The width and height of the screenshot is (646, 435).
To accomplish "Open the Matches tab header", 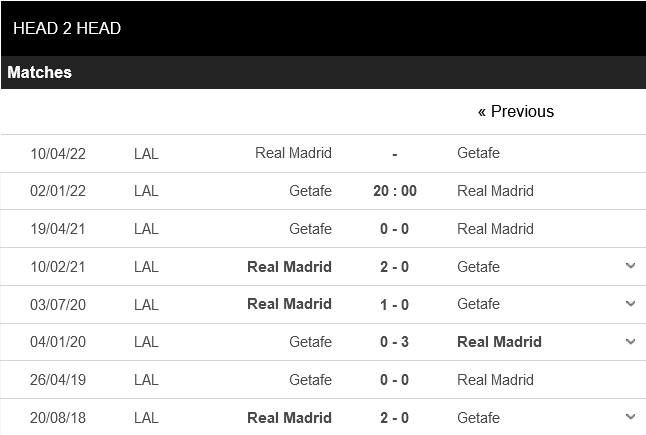I will click(40, 73).
